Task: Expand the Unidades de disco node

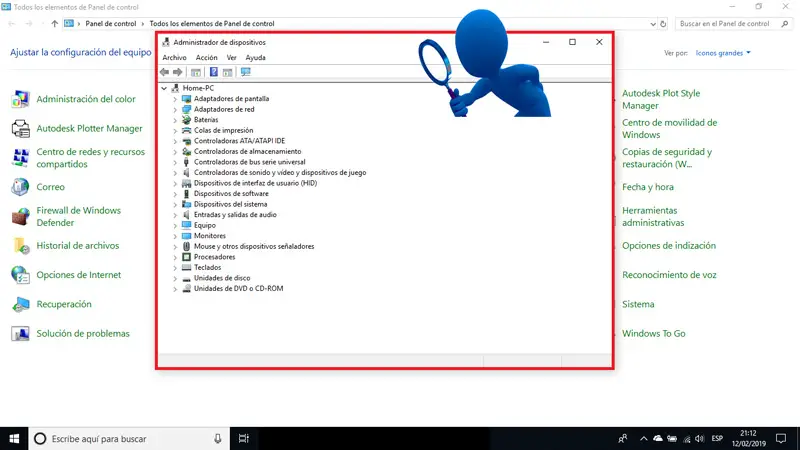Action: tap(175, 278)
